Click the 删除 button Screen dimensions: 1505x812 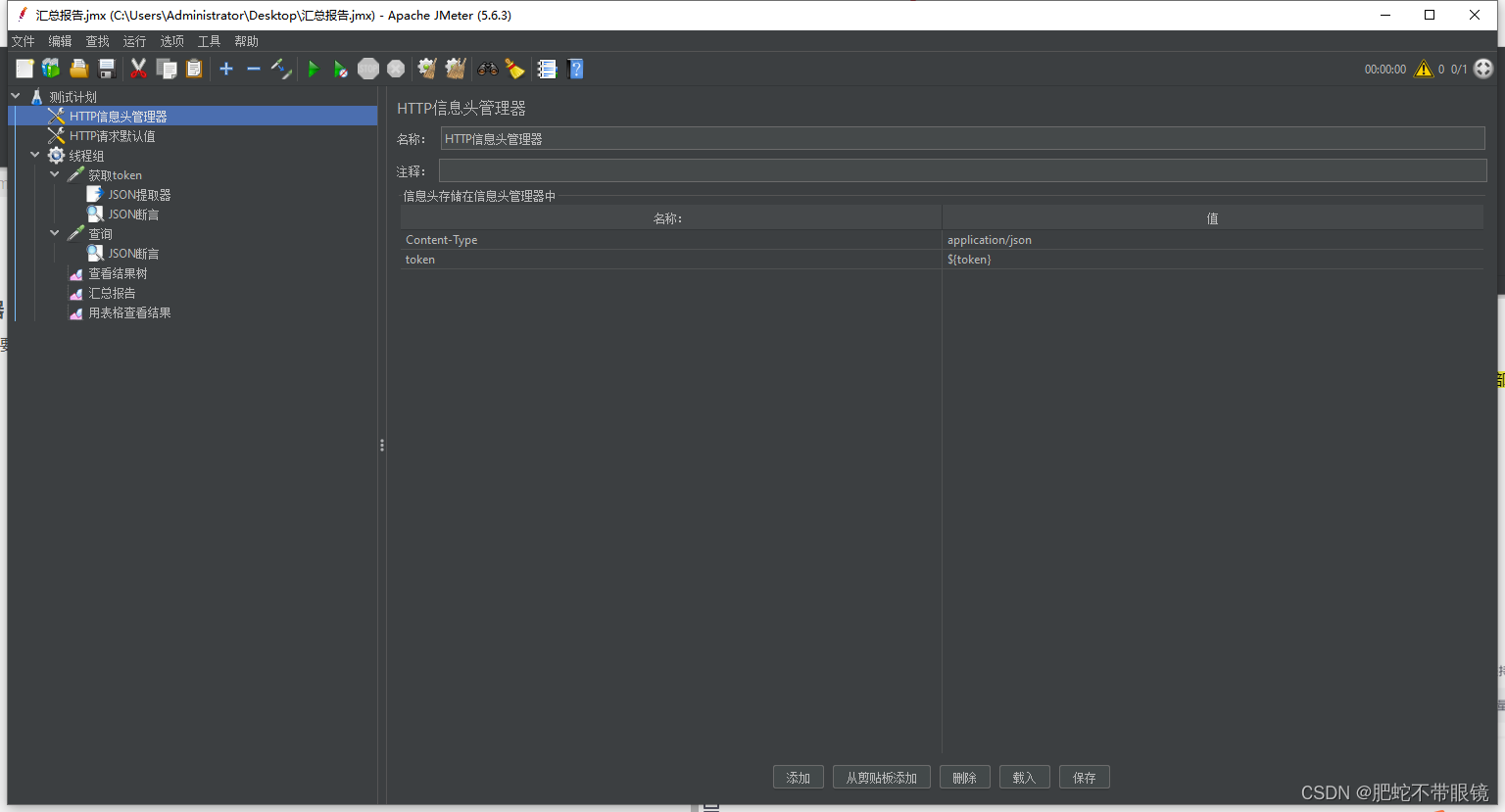(x=965, y=778)
